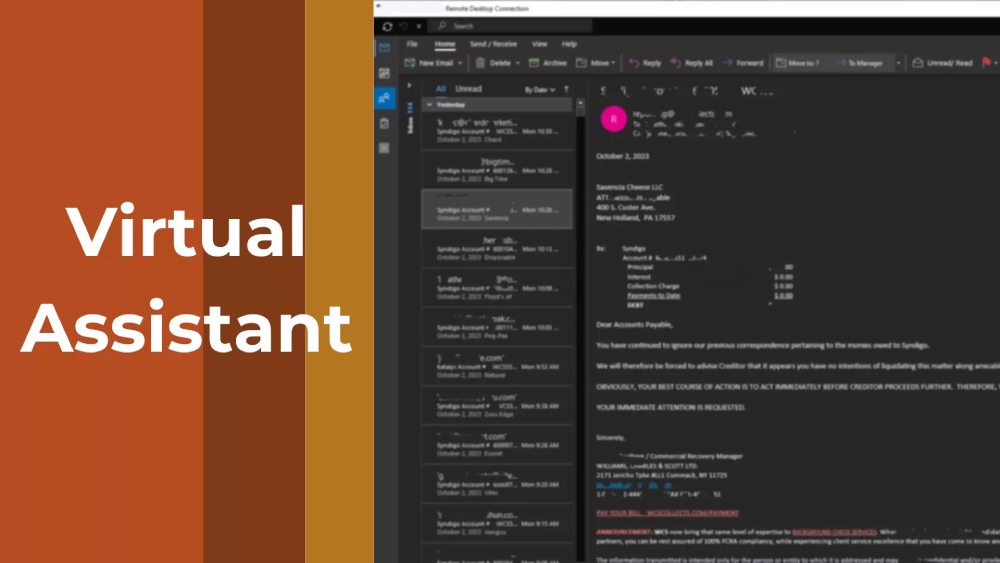Toggle sort order arrow in message list
Image resolution: width=1000 pixels, height=563 pixels.
pos(567,89)
